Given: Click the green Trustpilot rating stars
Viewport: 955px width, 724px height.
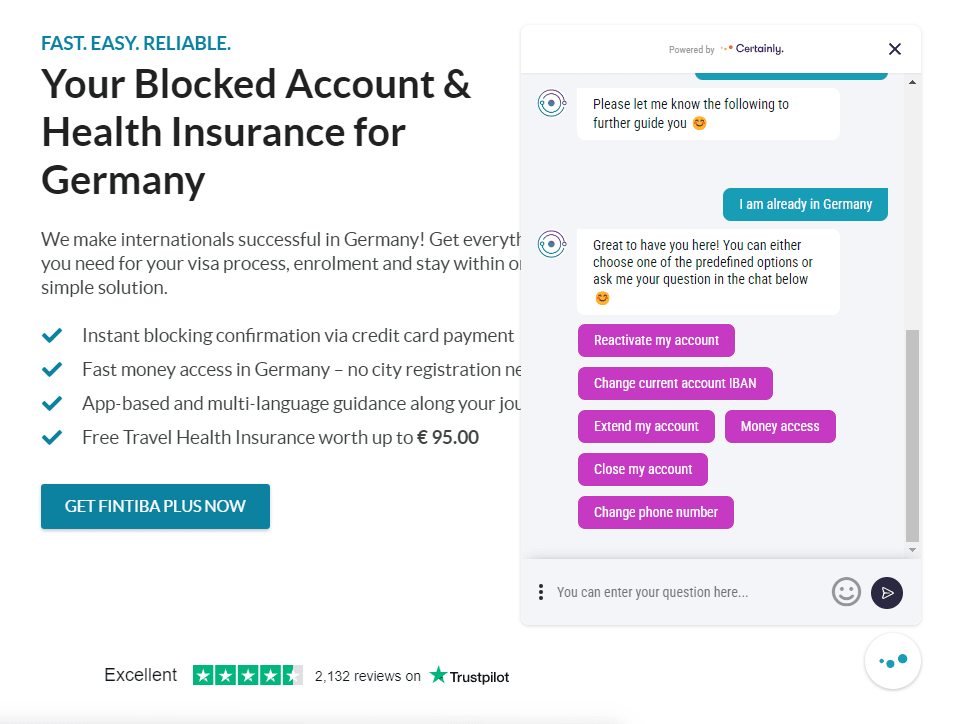Looking at the screenshot, I should (x=247, y=675).
